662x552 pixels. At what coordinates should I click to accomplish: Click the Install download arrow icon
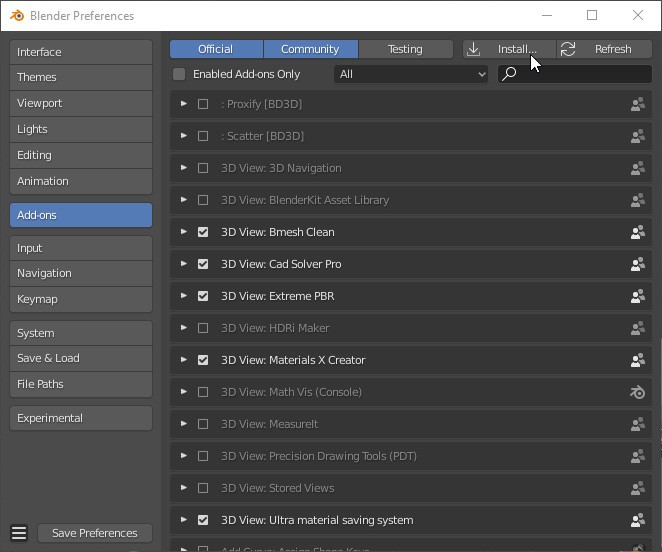pos(474,49)
